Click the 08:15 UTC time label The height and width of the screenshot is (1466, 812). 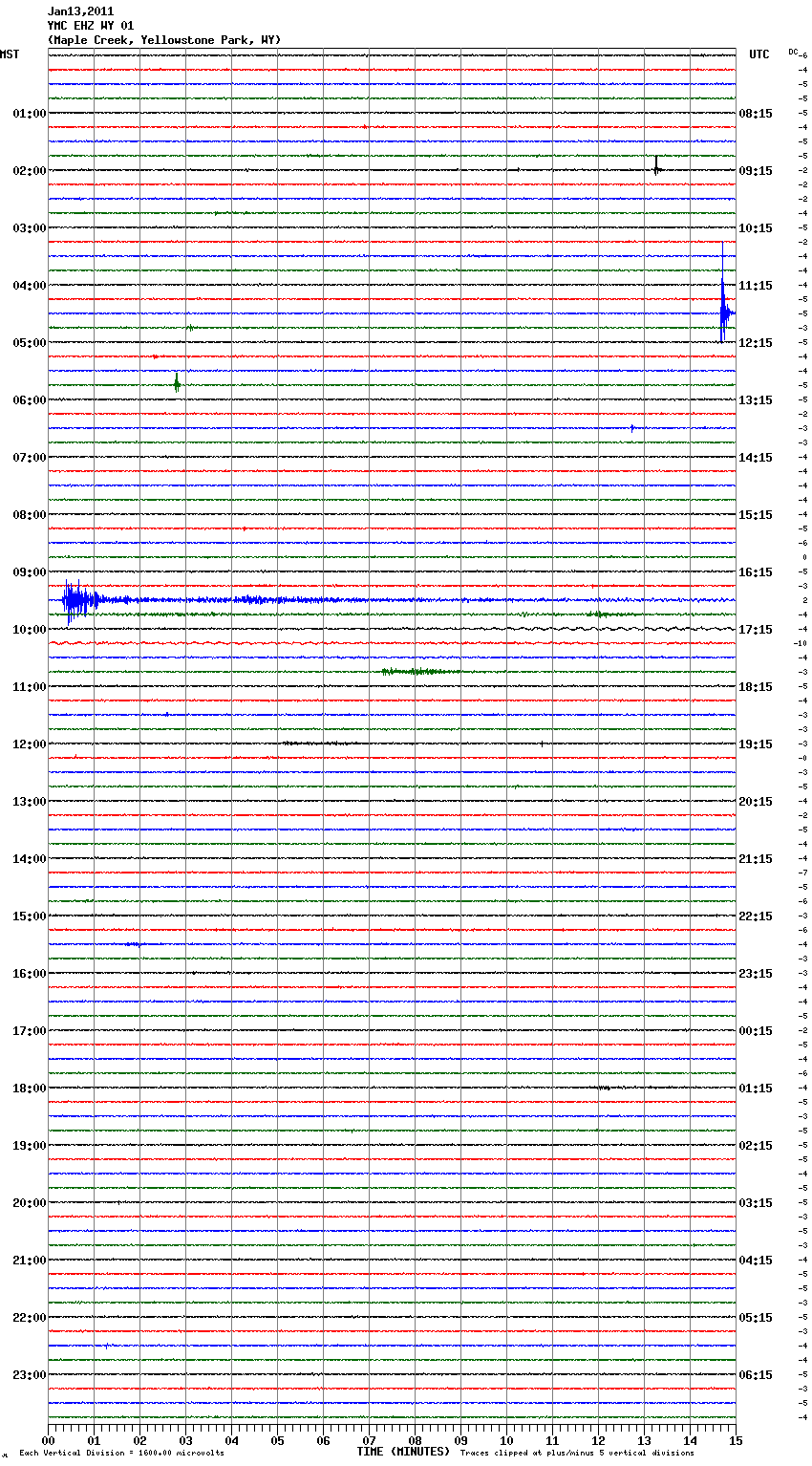coord(756,114)
